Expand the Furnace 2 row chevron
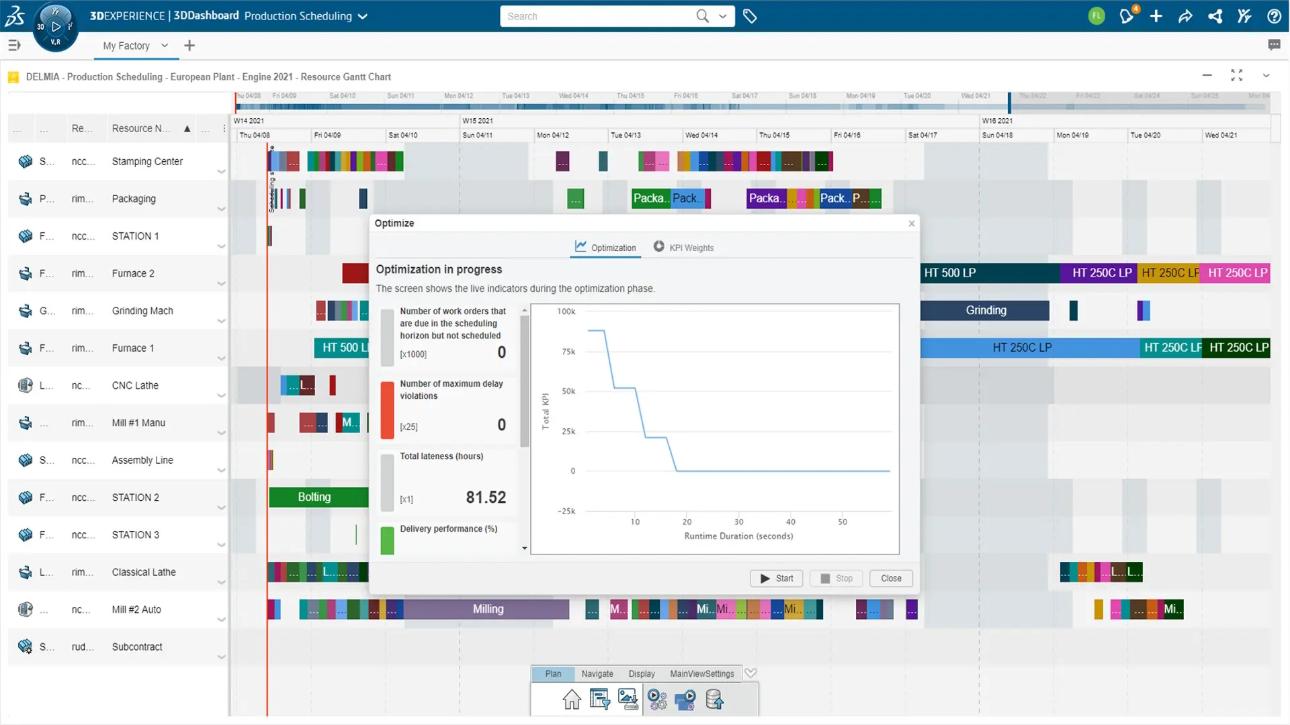1290x725 pixels. point(221,284)
